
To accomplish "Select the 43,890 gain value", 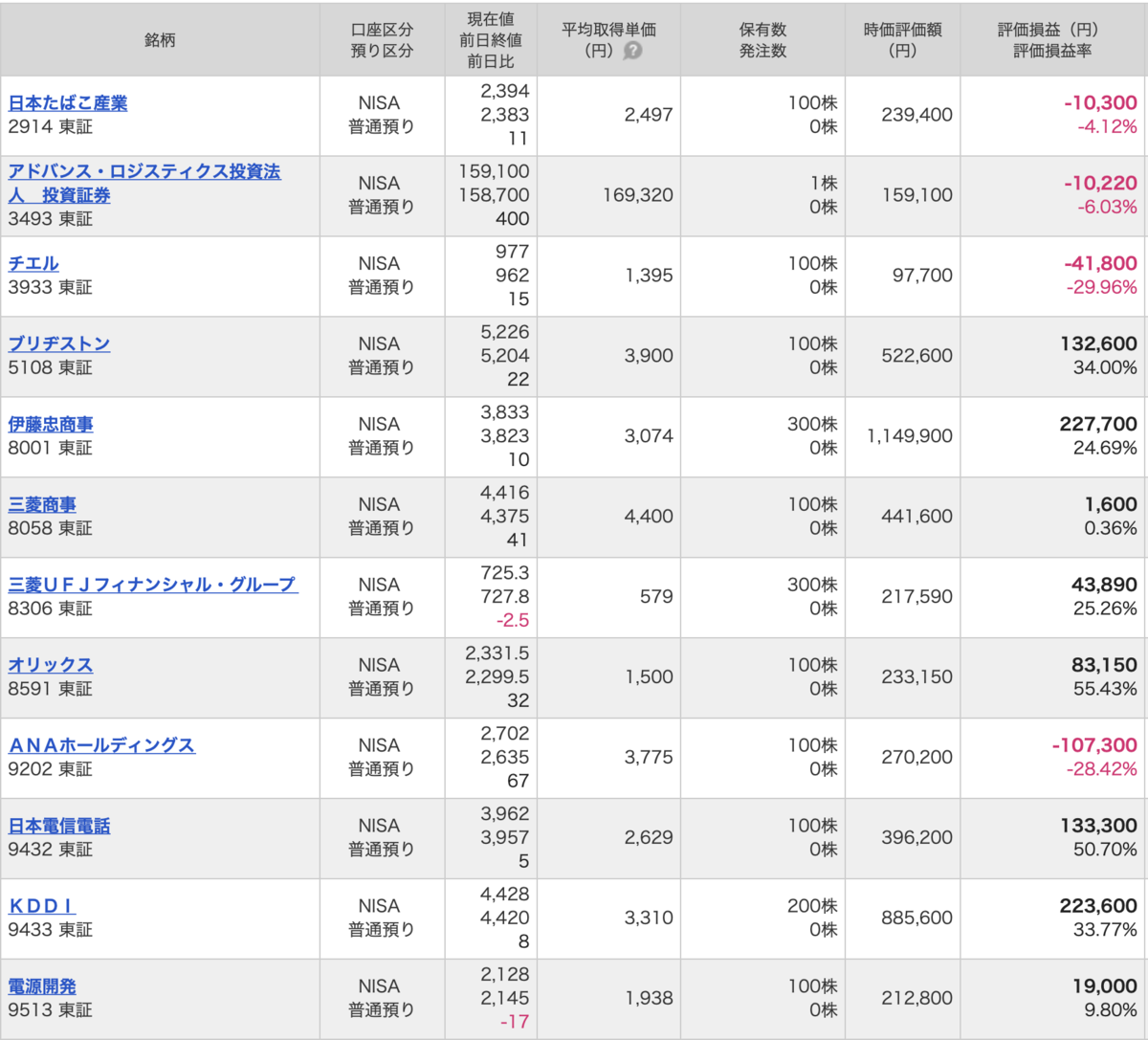I will point(1104,585).
